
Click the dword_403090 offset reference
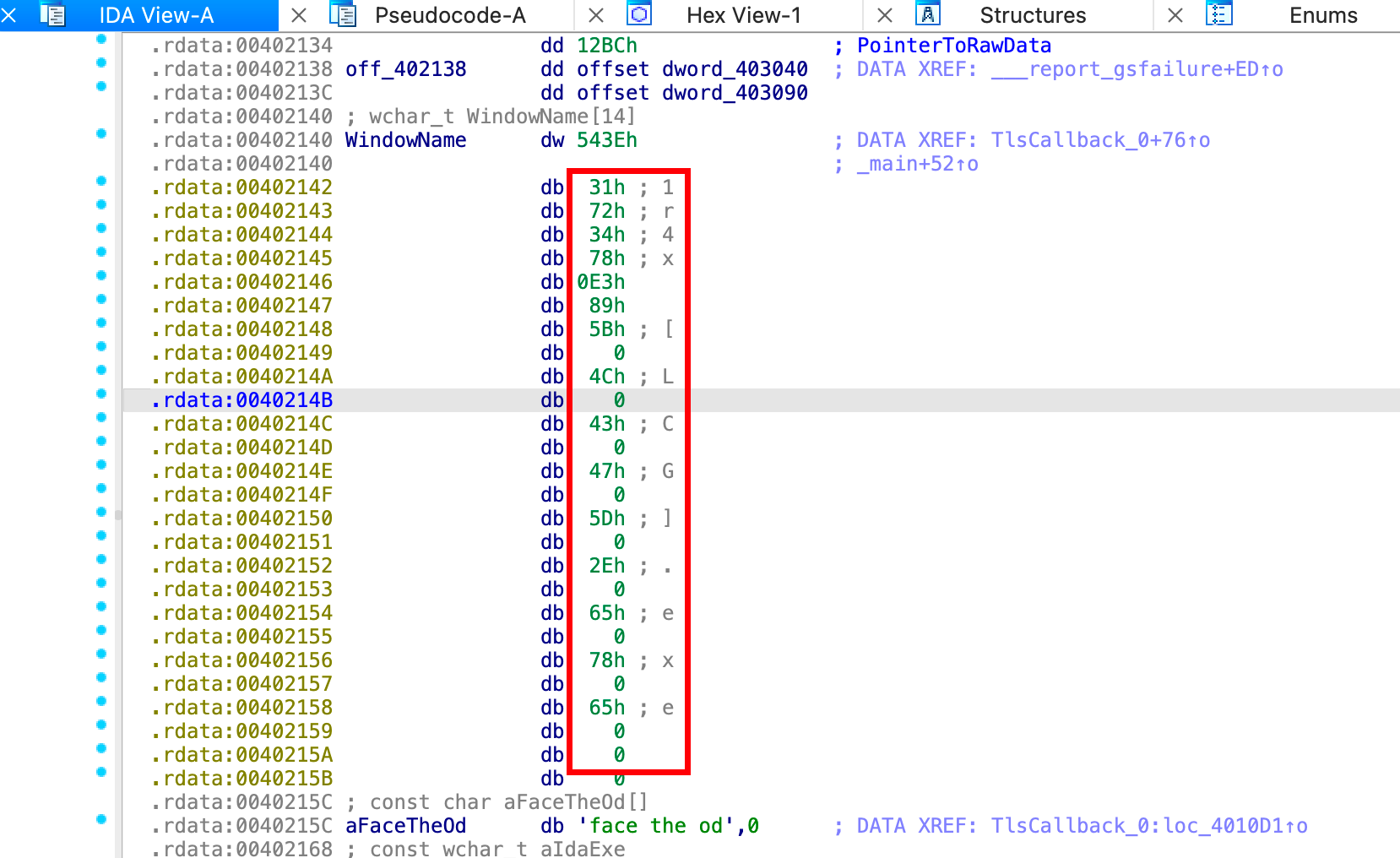[735, 93]
